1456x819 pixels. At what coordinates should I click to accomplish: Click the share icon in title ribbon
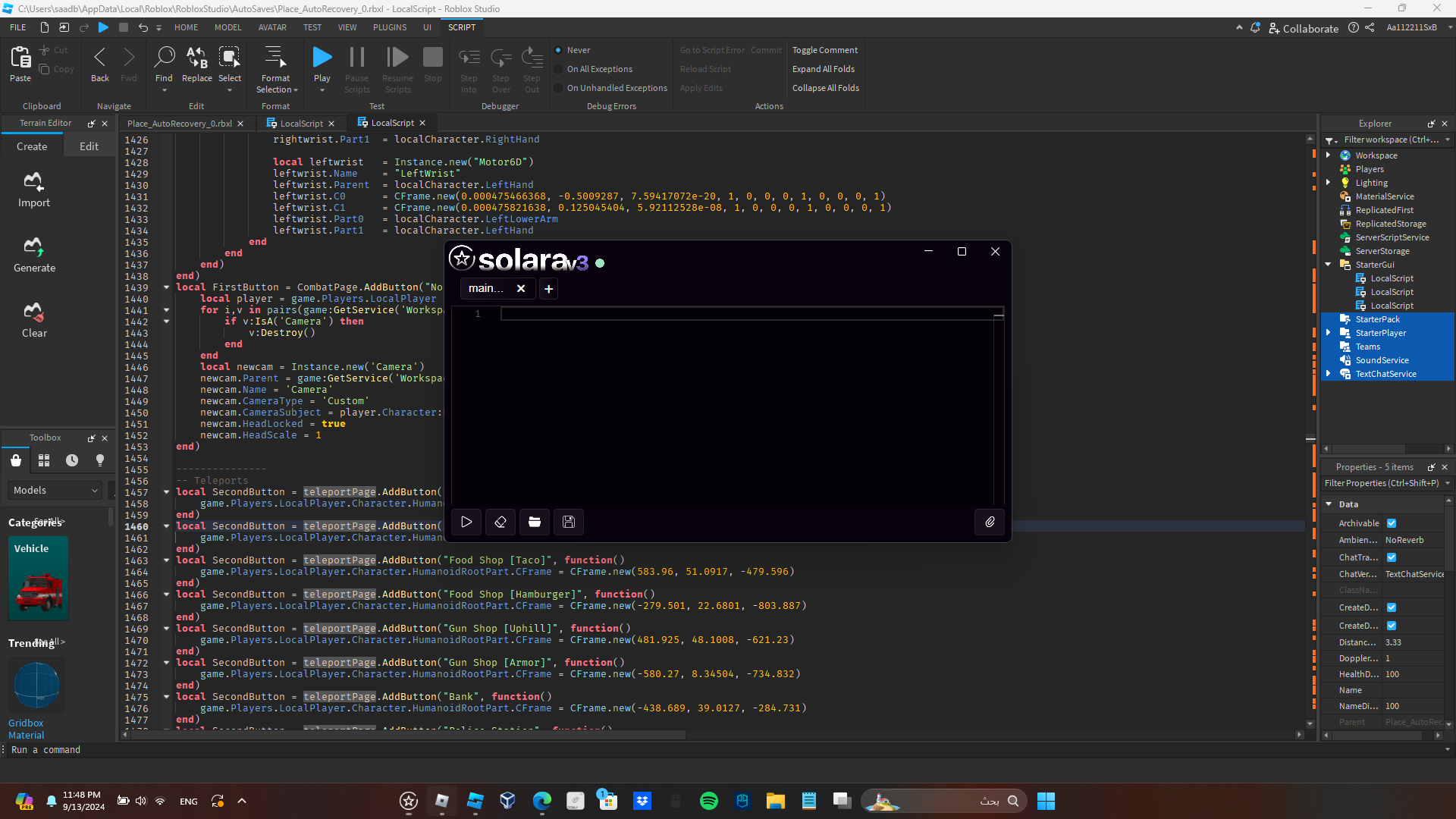coord(1370,27)
